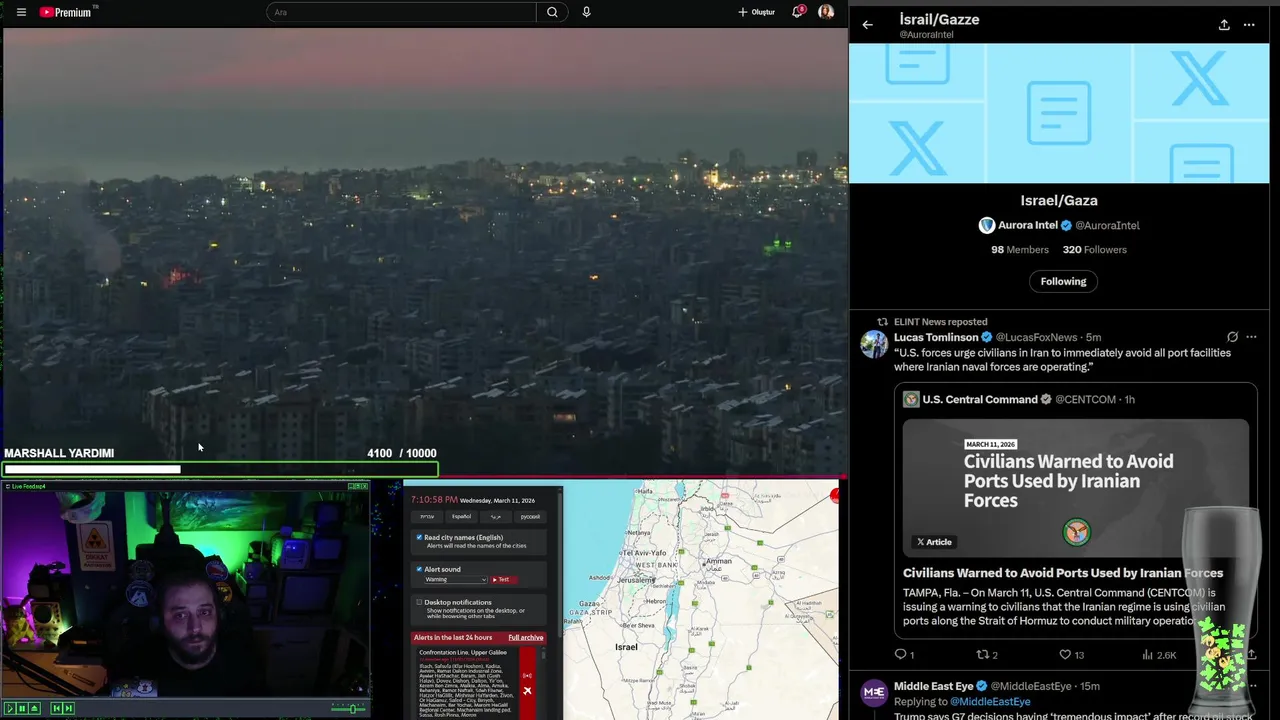
Task: Click the Live Feed eject button
Action: tap(35, 708)
